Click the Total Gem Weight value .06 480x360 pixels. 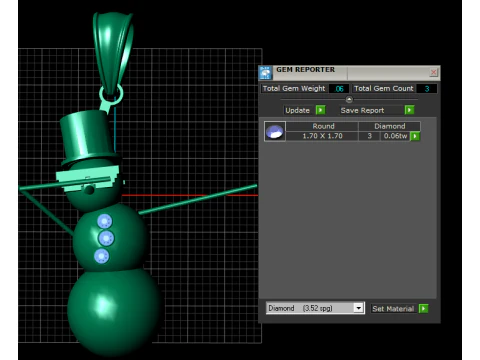coord(339,89)
